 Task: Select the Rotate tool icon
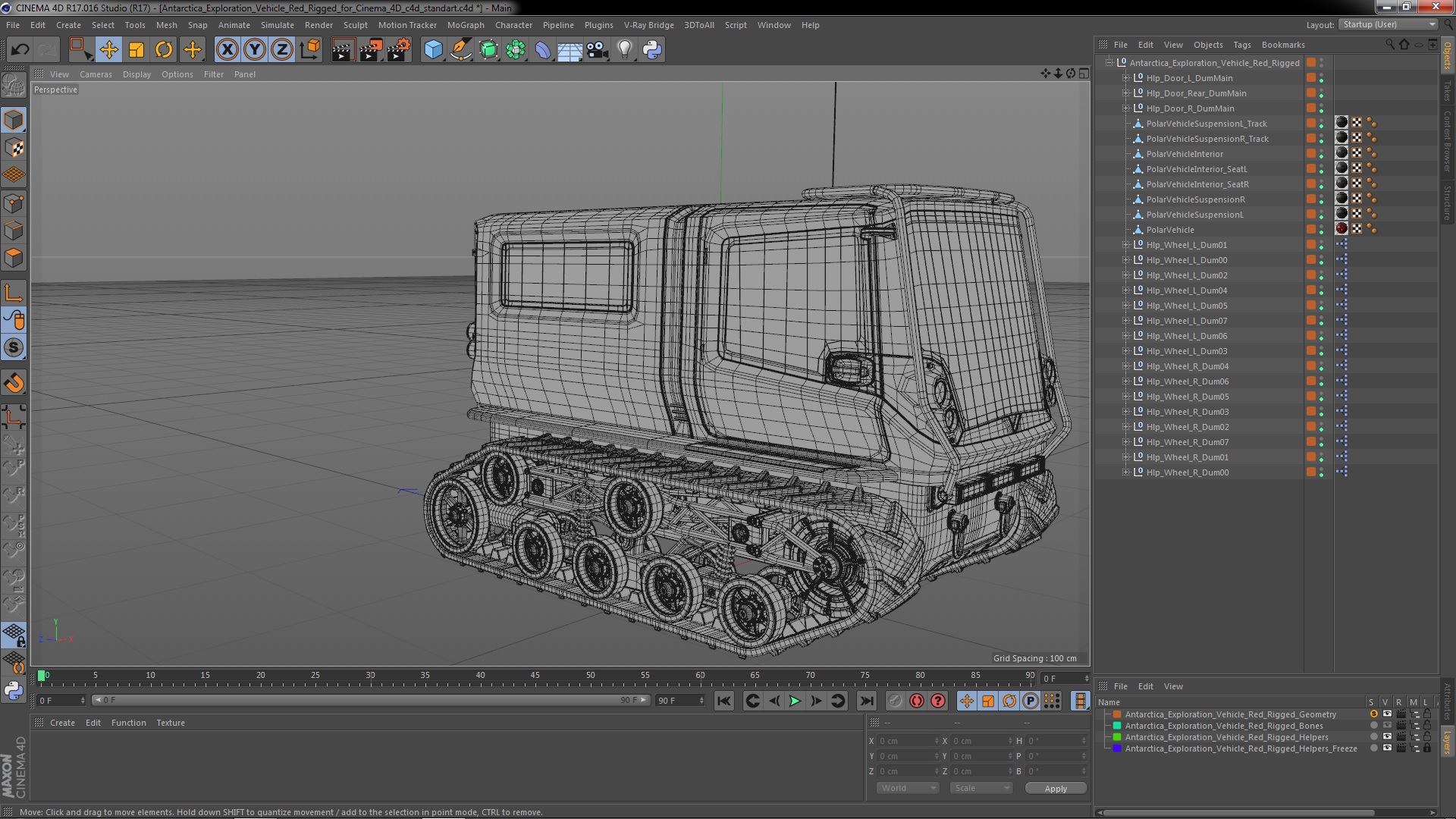(164, 50)
